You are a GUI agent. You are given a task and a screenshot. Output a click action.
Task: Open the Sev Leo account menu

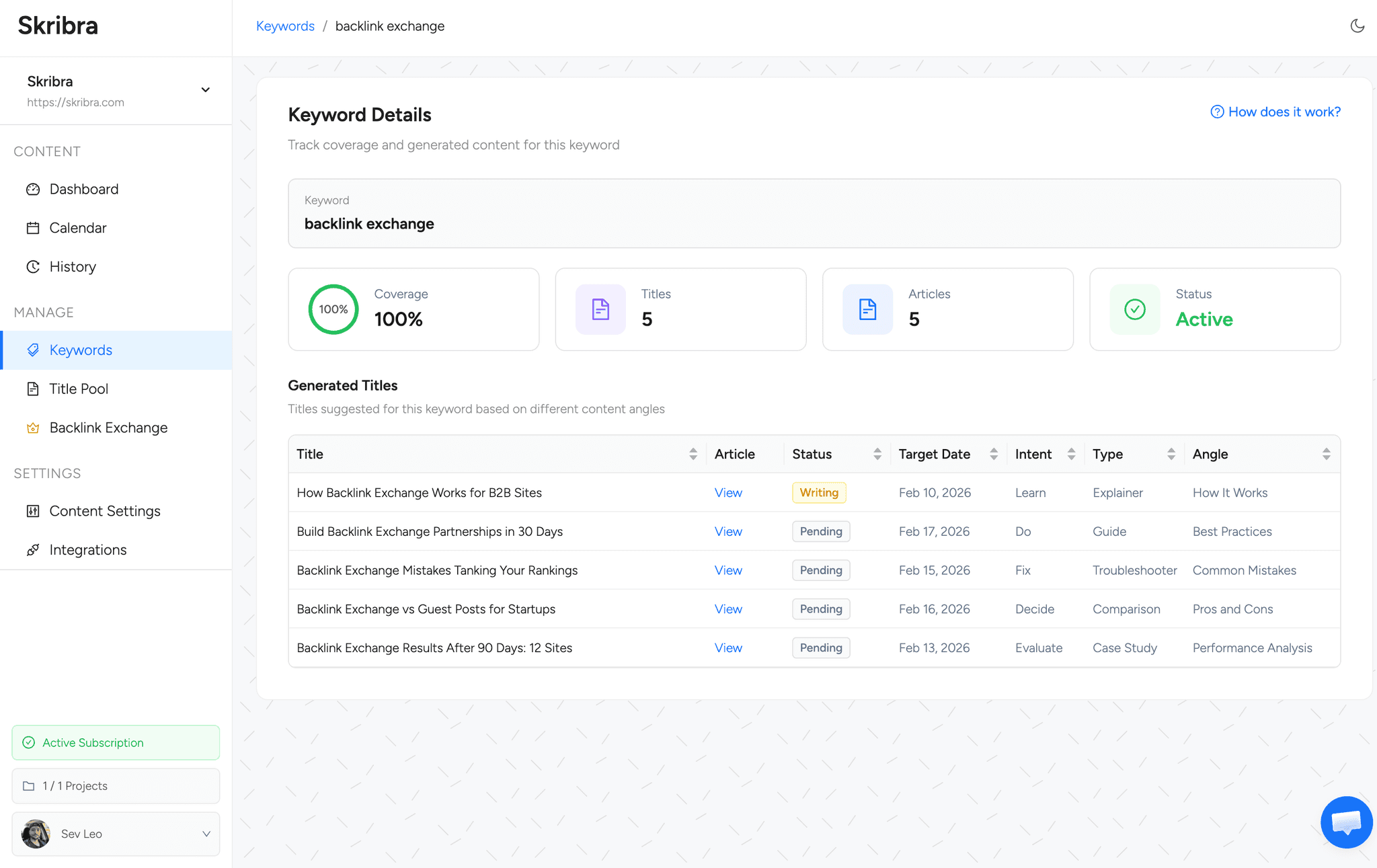[115, 834]
